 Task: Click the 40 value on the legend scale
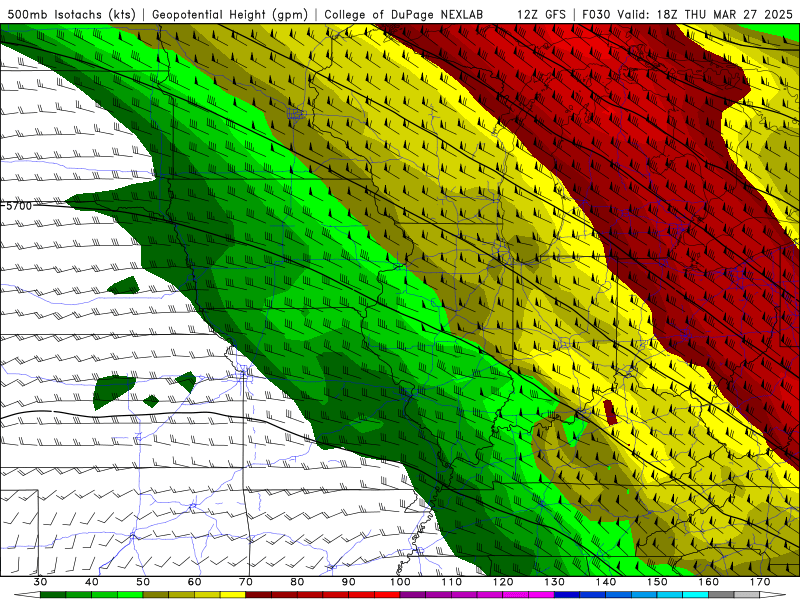92,582
